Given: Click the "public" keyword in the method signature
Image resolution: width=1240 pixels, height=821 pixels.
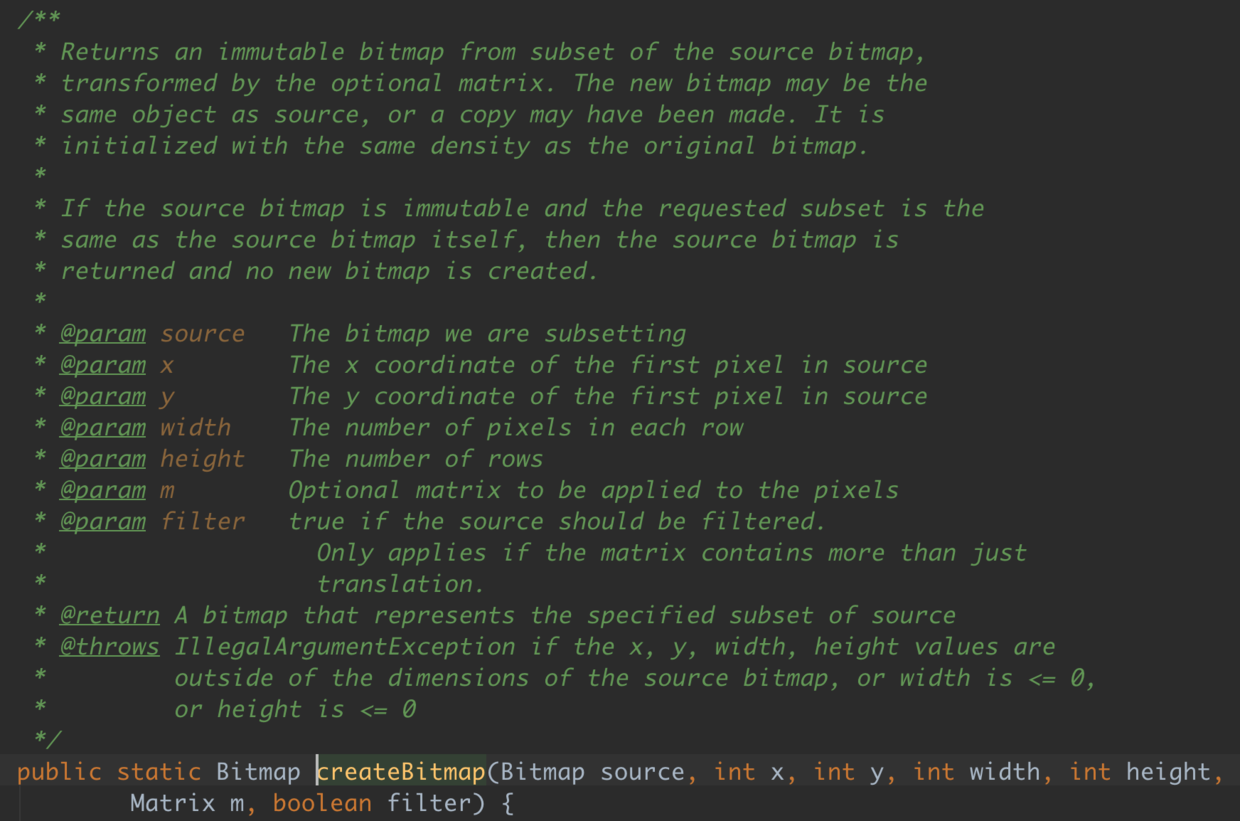Looking at the screenshot, I should point(59,772).
